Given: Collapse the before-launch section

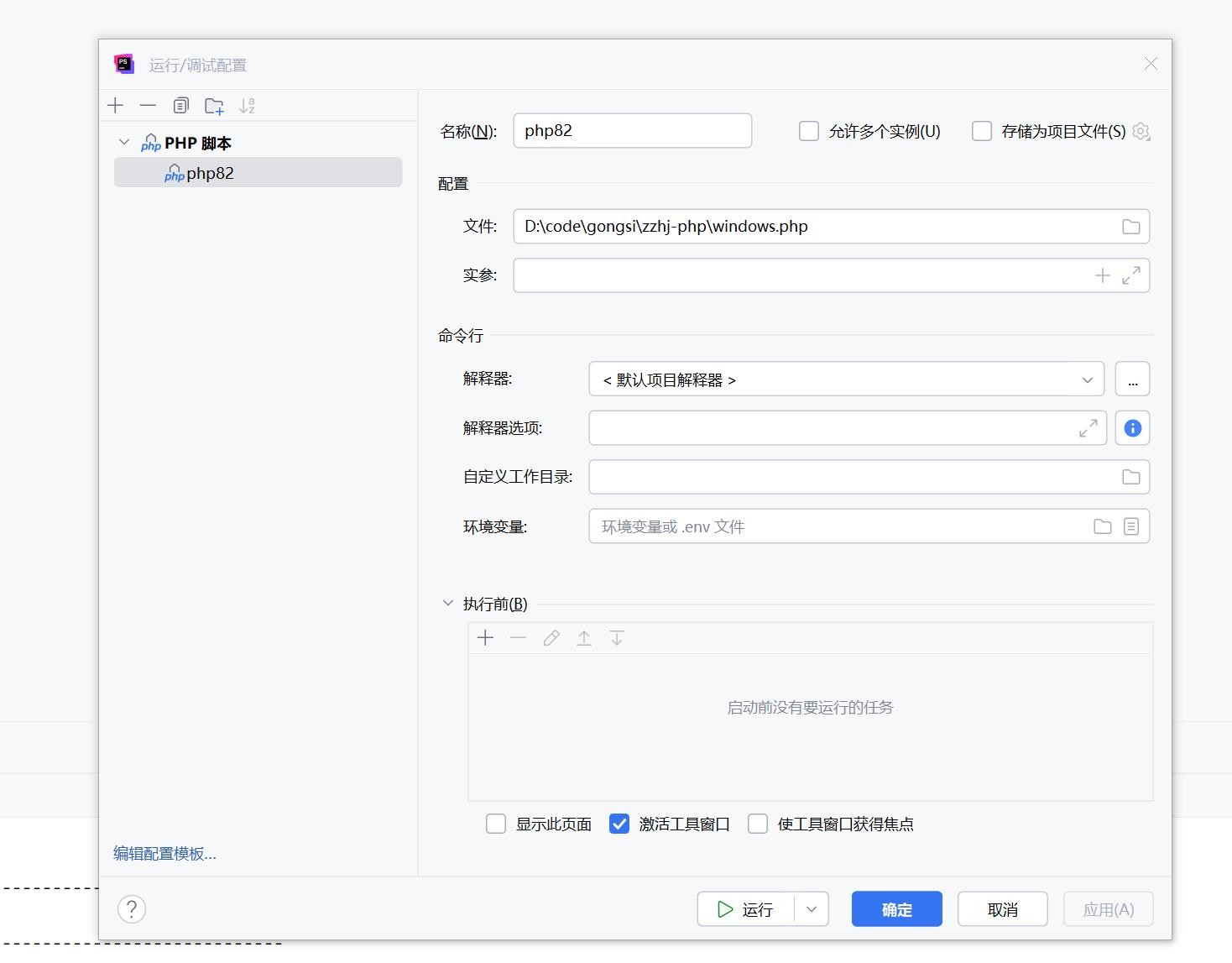Looking at the screenshot, I should click(448, 604).
